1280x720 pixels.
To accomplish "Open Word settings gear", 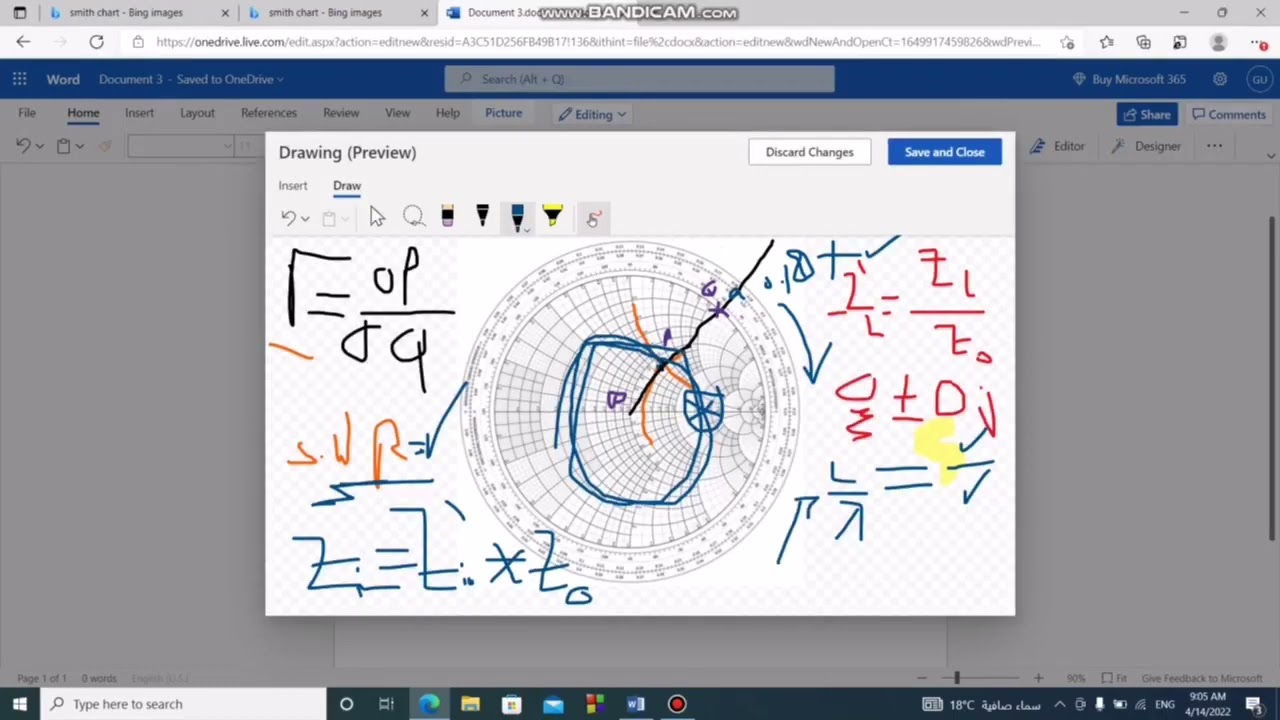I will coord(1219,79).
